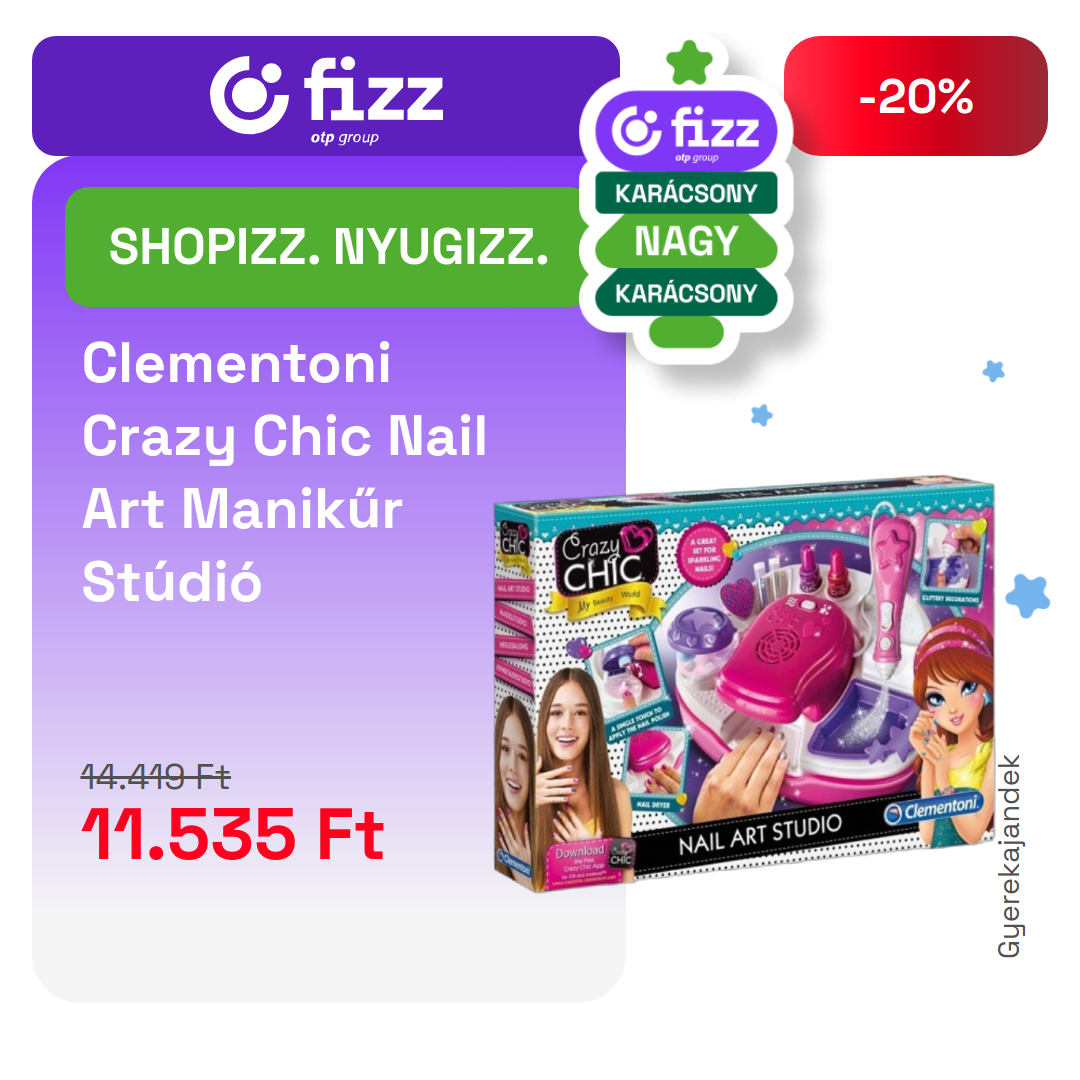
Task: Open the Nail Art Studio box image
Action: (x=744, y=682)
